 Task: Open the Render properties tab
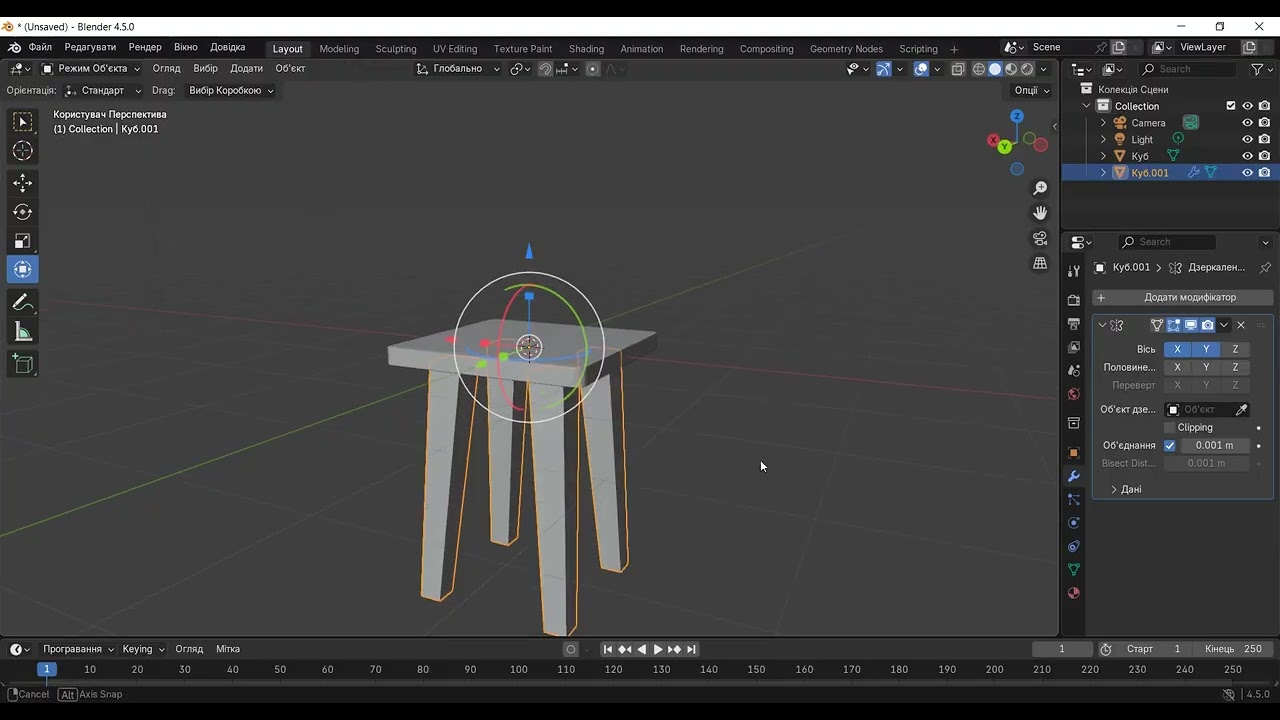(x=1074, y=300)
